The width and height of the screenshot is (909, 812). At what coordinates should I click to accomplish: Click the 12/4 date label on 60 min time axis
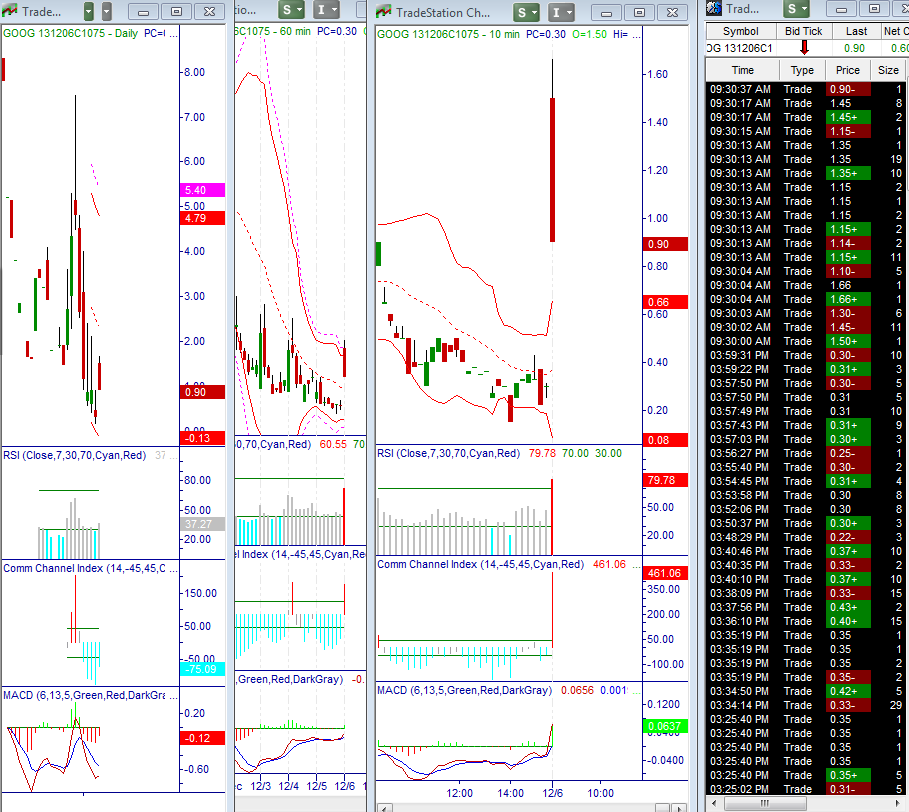pyautogui.click(x=289, y=786)
